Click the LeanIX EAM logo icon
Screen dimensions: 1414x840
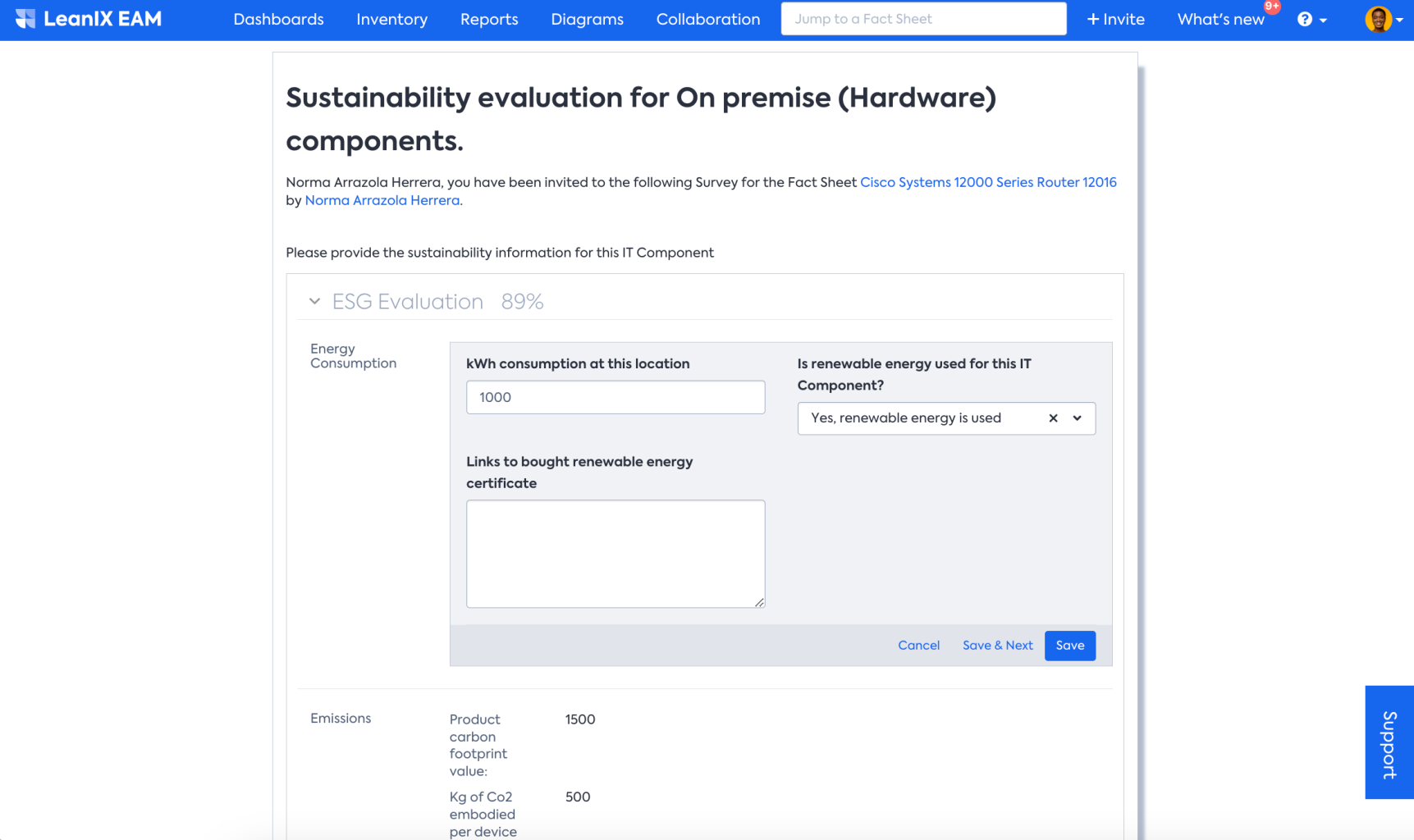pyautogui.click(x=25, y=19)
